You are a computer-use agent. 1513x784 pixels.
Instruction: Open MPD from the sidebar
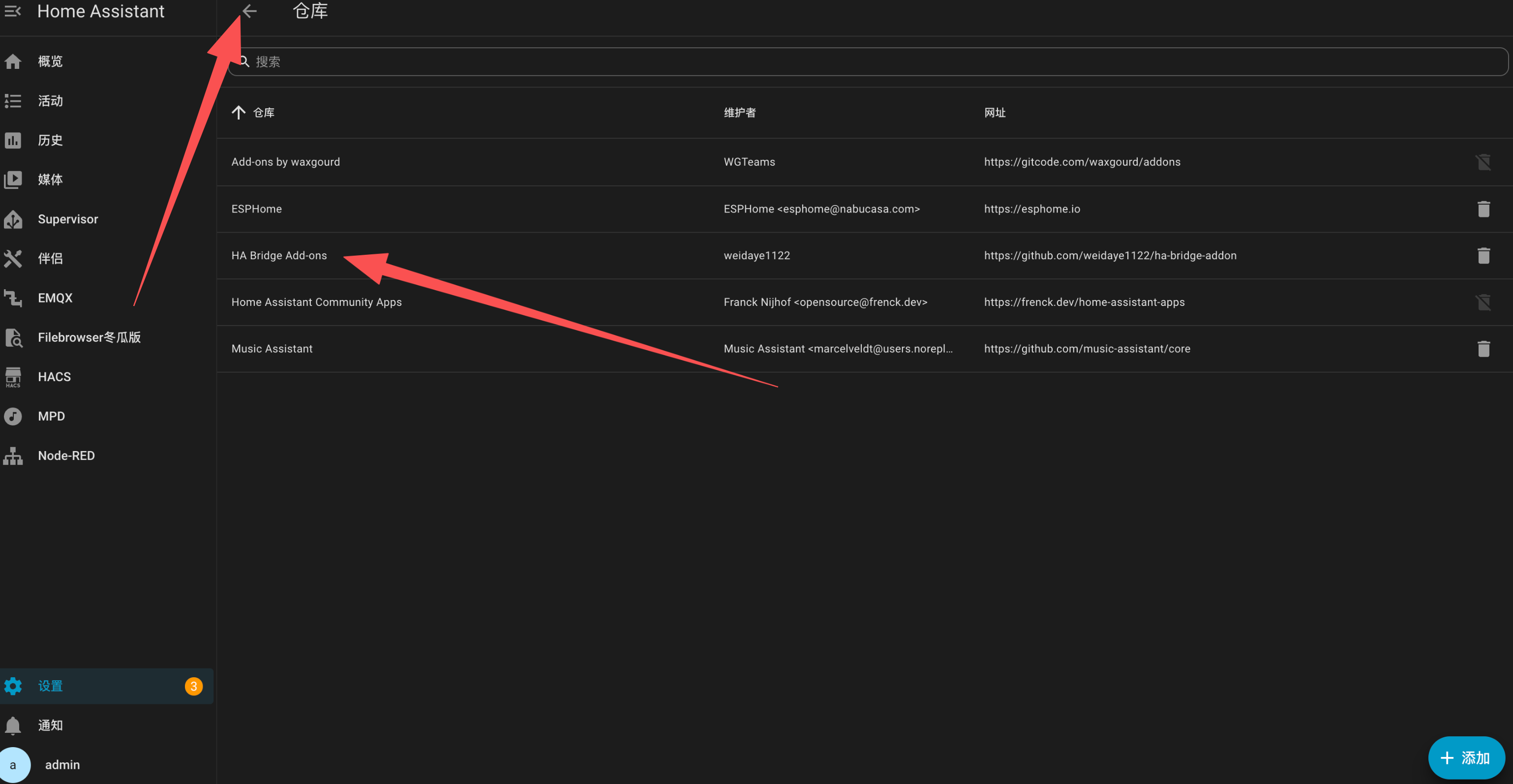click(x=107, y=417)
